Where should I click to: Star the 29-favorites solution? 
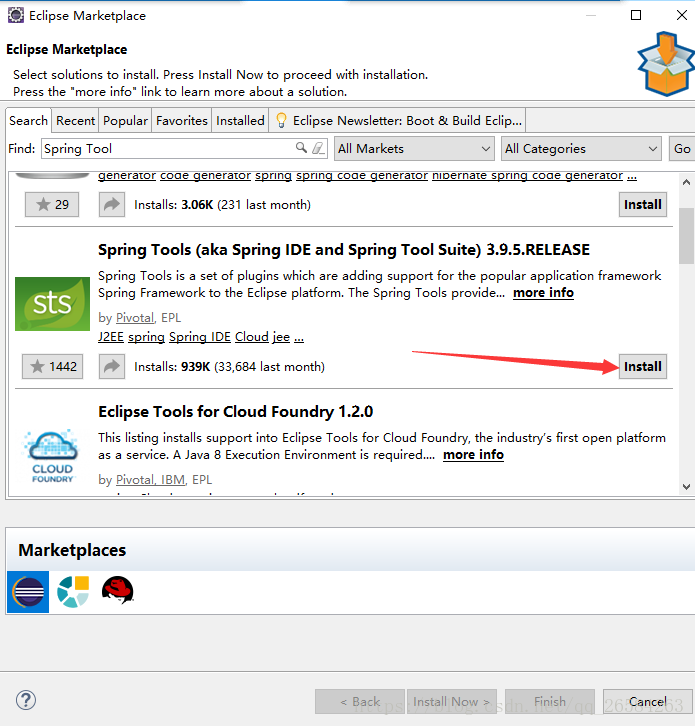click(52, 205)
